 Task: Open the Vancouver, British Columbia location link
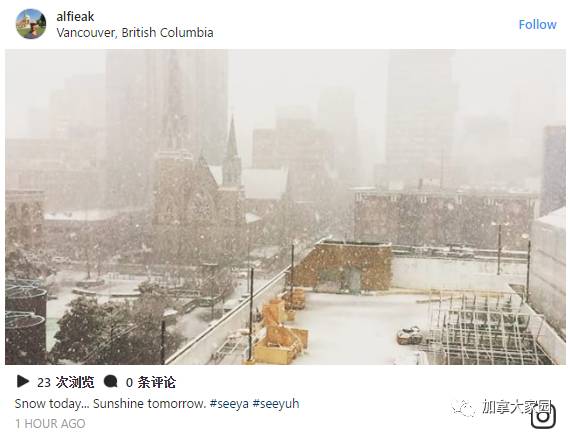135,32
